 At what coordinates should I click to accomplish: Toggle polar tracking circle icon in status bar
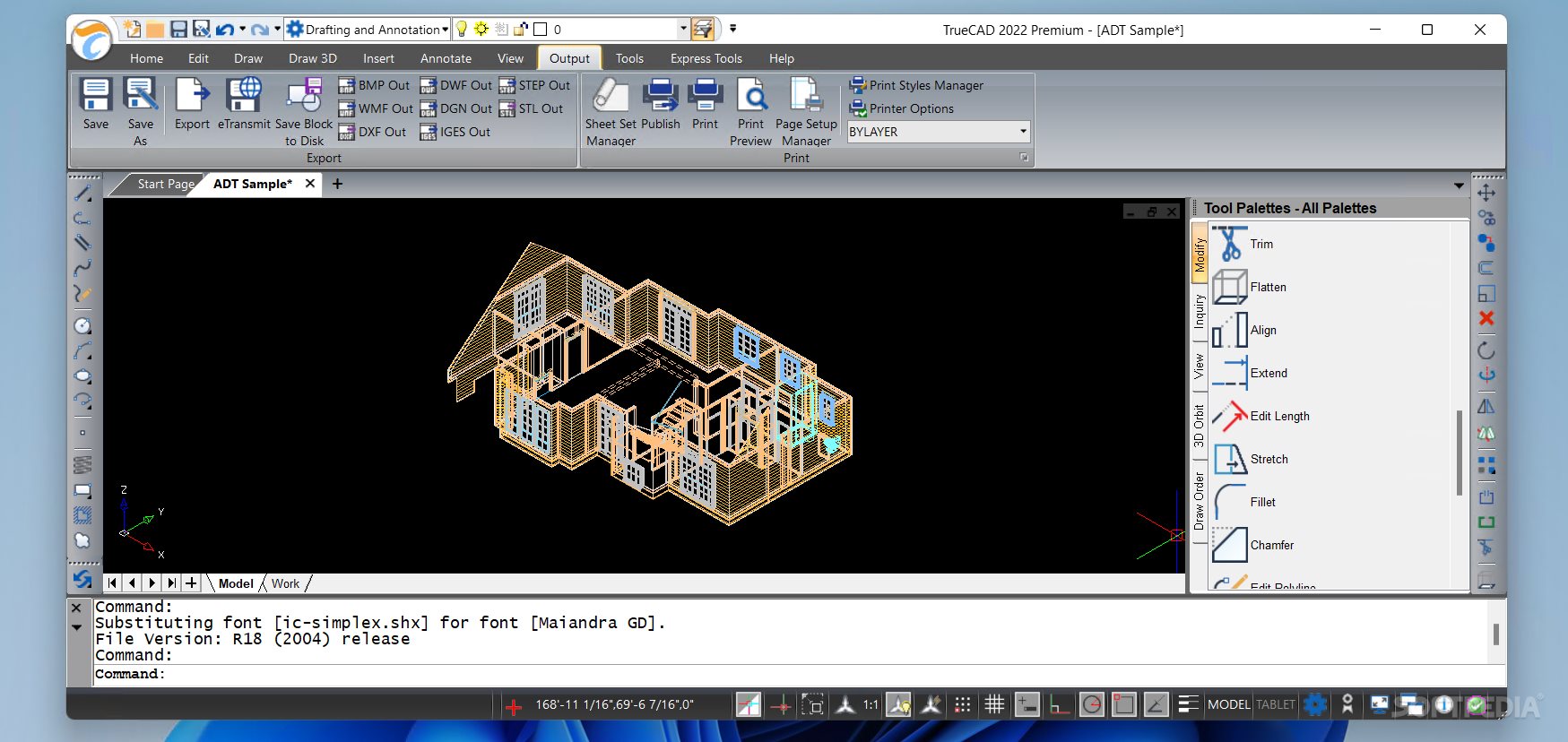(x=1092, y=704)
